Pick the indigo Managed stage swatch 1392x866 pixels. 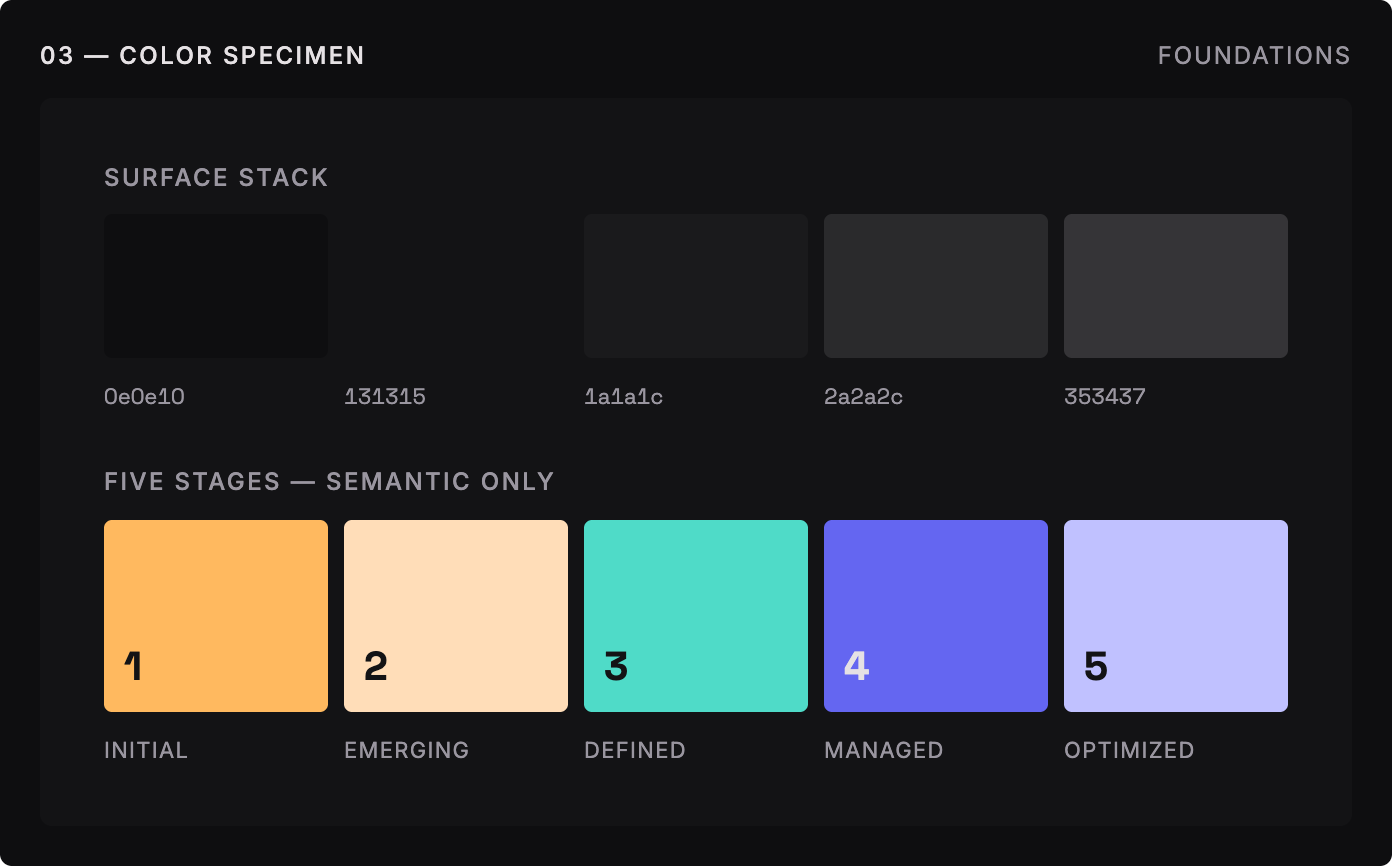pyautogui.click(x=936, y=616)
